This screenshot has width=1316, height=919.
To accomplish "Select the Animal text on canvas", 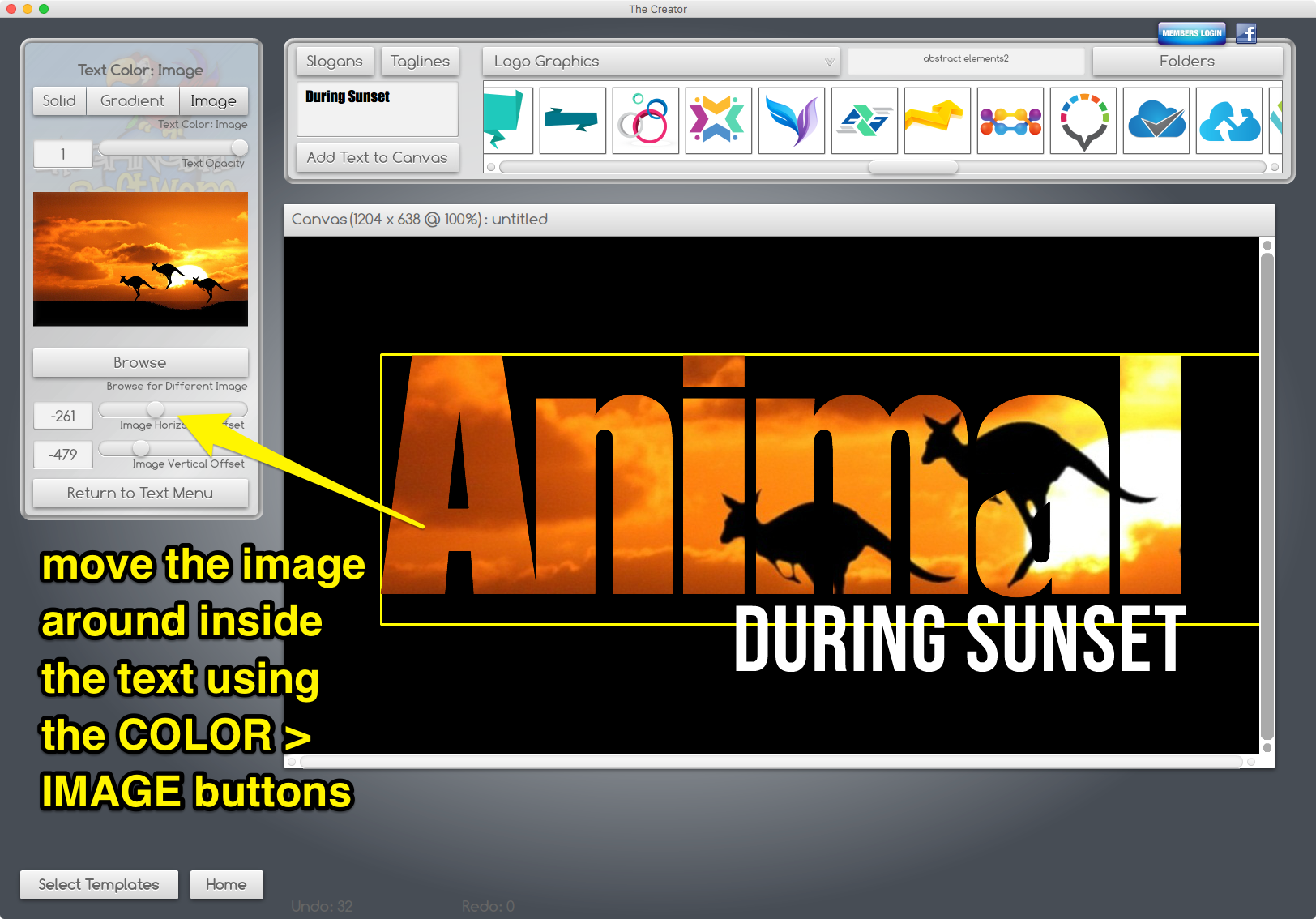I will (x=782, y=476).
